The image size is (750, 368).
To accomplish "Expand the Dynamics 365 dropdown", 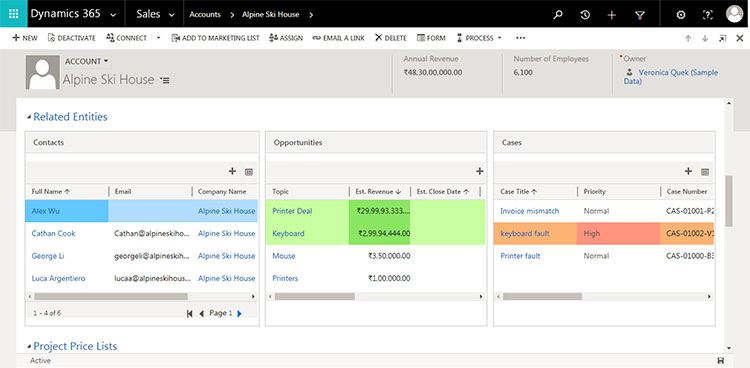I will click(x=113, y=15).
